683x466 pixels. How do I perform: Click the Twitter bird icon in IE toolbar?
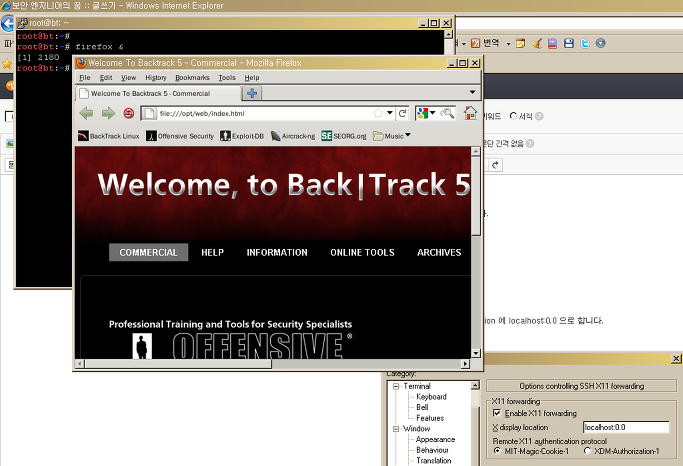click(x=585, y=43)
